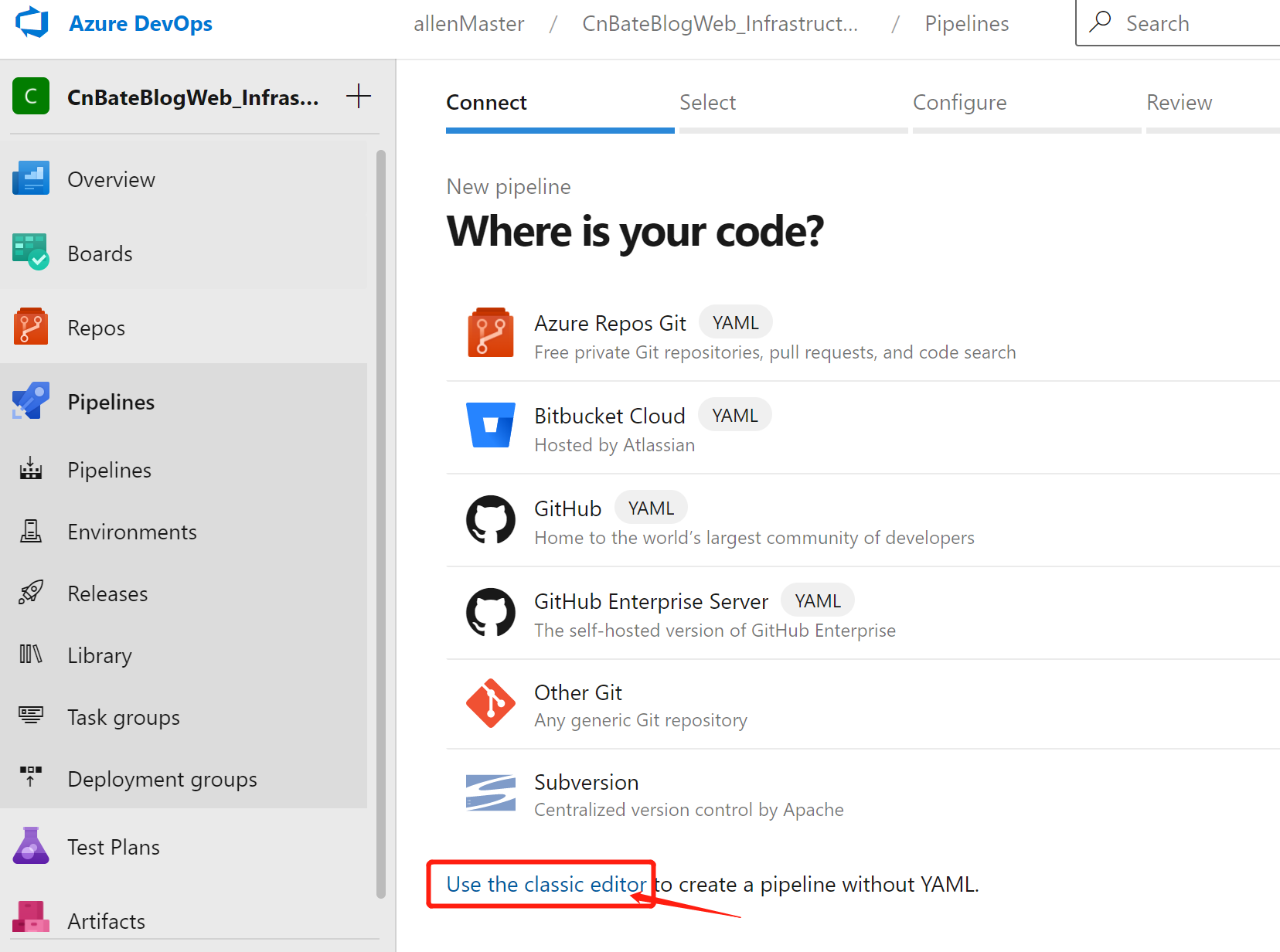
Task: Click the blue Pipelines rocket icon
Action: coord(31,401)
